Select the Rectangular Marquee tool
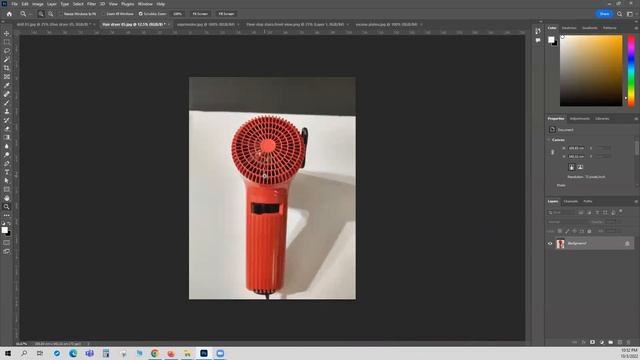 click(x=7, y=42)
